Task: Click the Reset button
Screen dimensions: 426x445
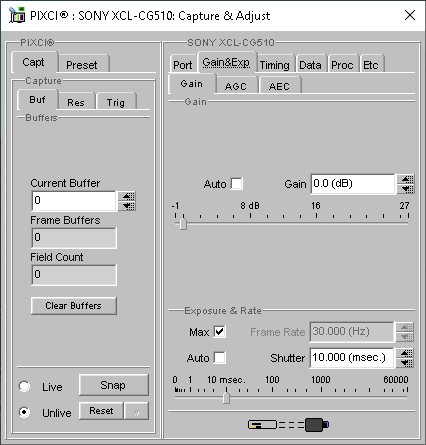Action: 101,411
